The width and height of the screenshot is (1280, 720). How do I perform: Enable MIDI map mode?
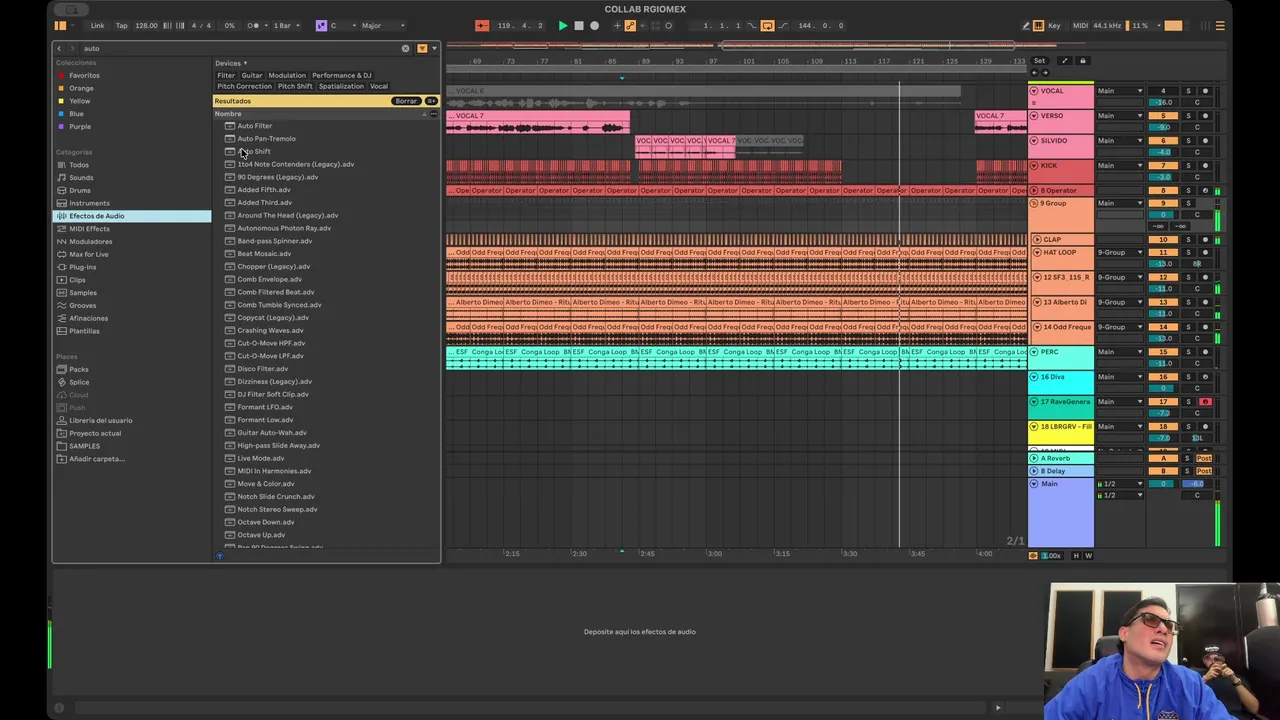coord(1080,25)
